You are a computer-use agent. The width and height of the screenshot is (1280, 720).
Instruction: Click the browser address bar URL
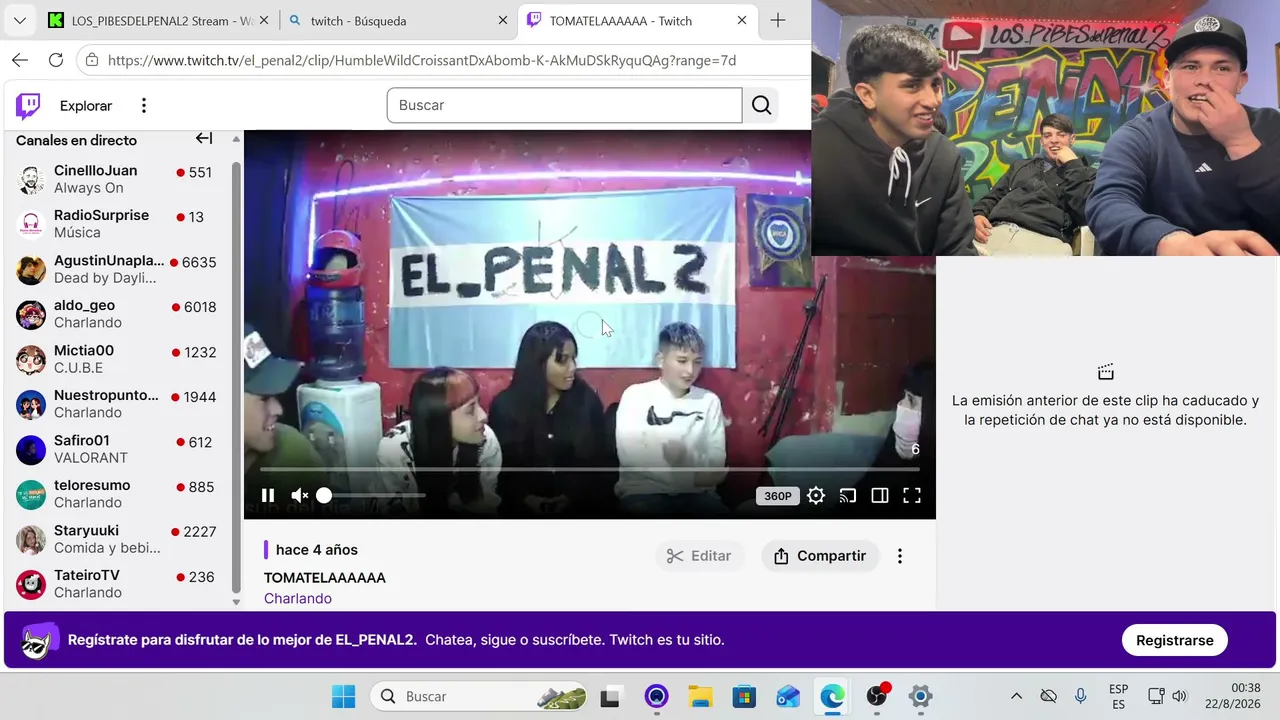[x=422, y=60]
